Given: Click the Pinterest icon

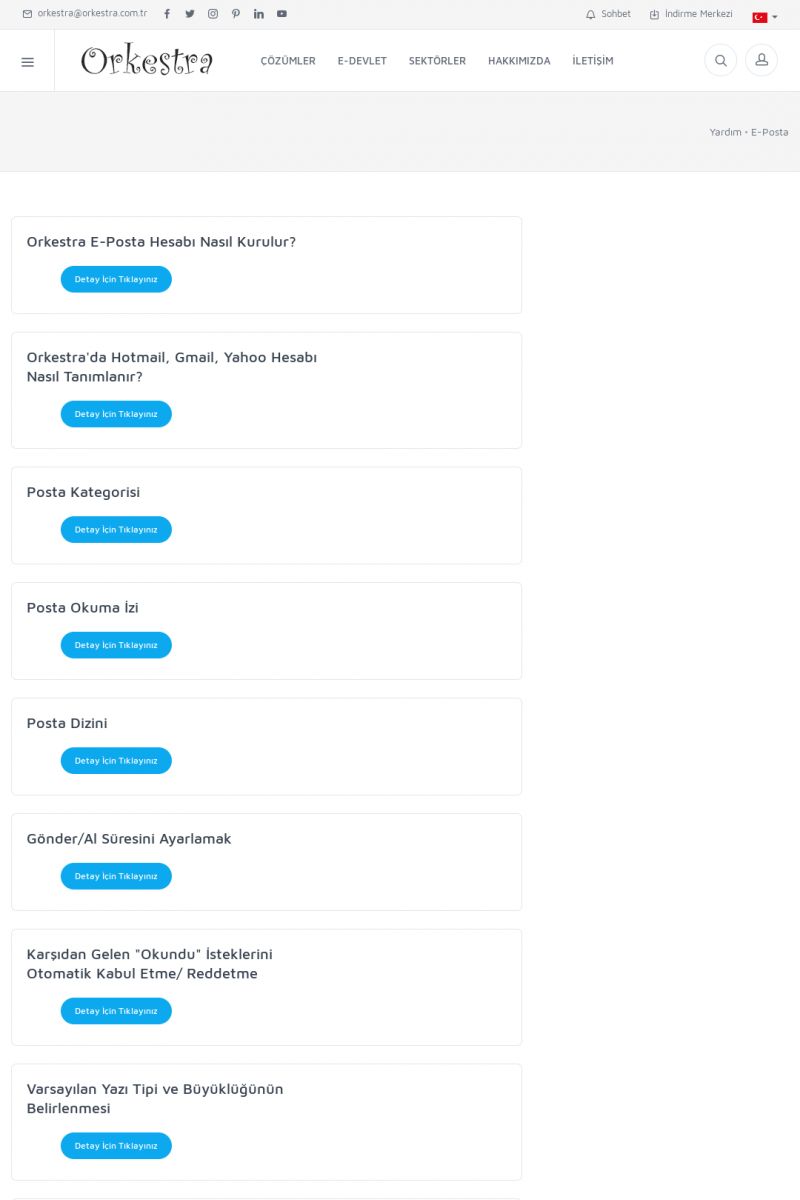Looking at the screenshot, I should pyautogui.click(x=236, y=14).
